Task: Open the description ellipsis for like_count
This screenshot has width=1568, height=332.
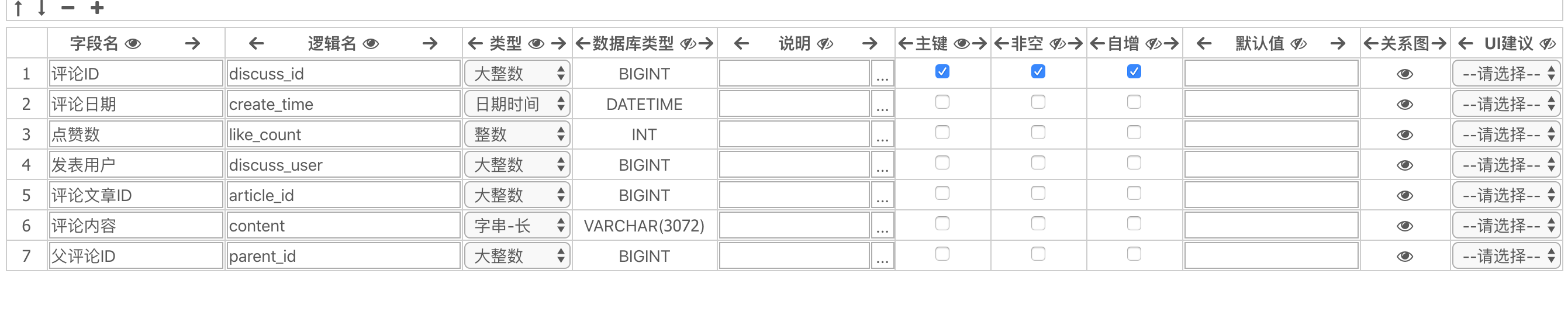Action: [x=883, y=134]
